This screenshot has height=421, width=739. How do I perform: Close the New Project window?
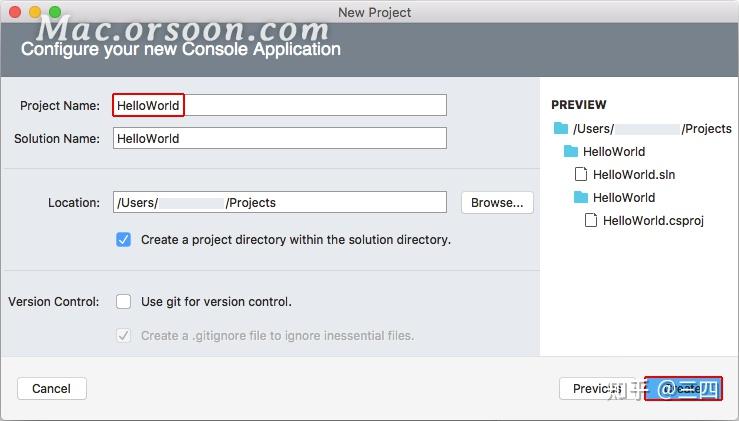[15, 12]
